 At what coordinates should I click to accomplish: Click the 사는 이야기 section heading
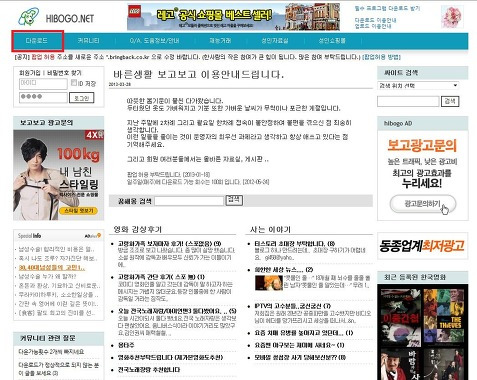pyautogui.click(x=270, y=229)
